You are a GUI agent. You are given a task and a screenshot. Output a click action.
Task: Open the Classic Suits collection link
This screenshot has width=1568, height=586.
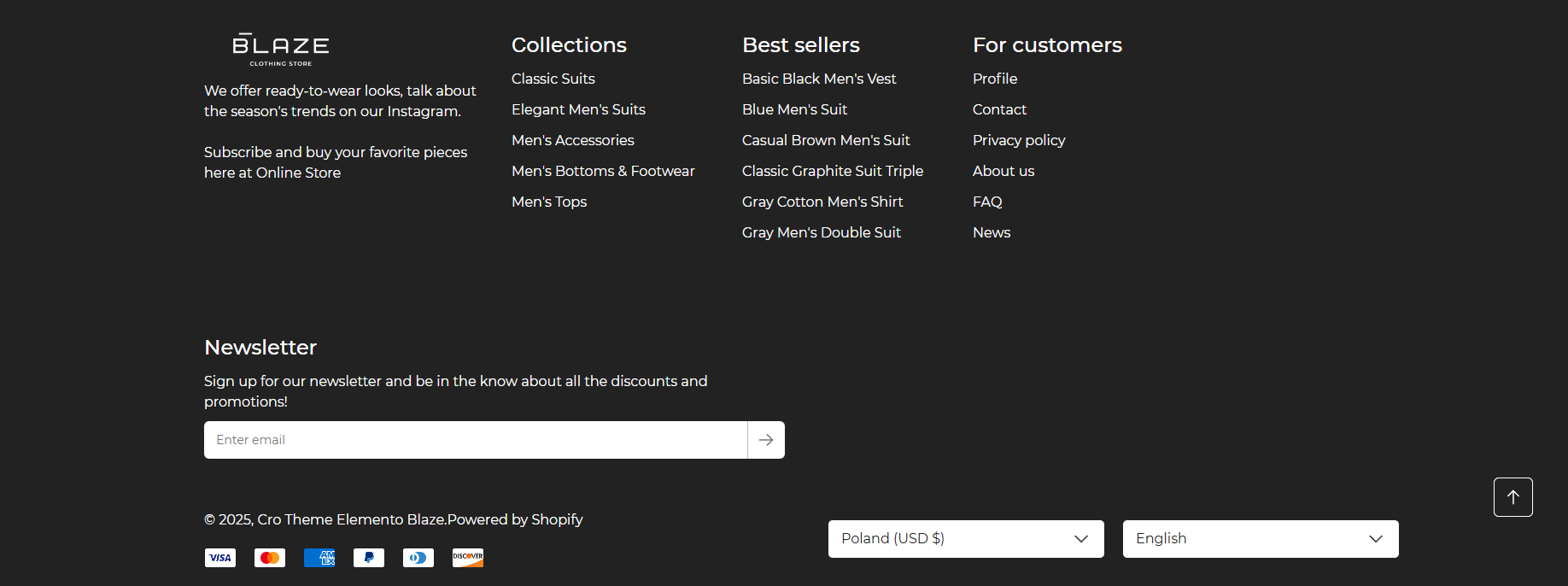tap(553, 79)
